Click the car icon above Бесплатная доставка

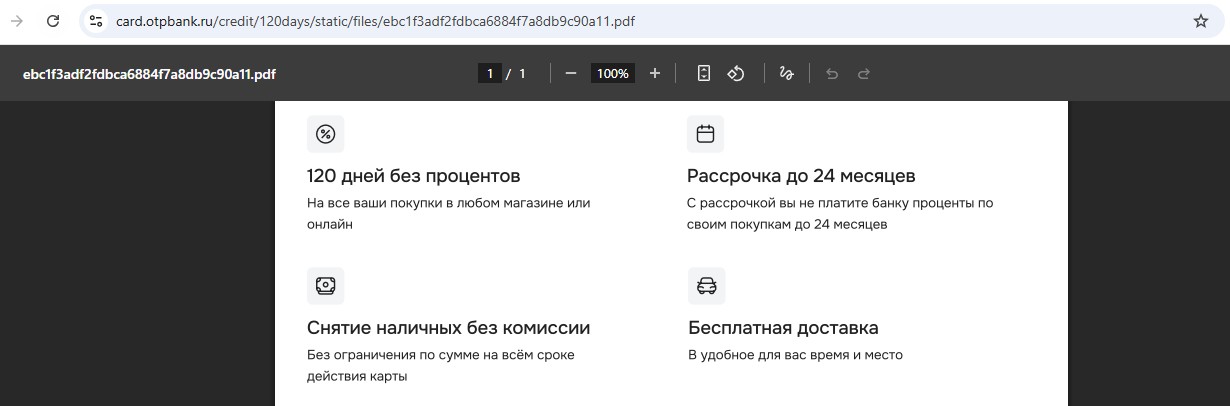click(706, 286)
